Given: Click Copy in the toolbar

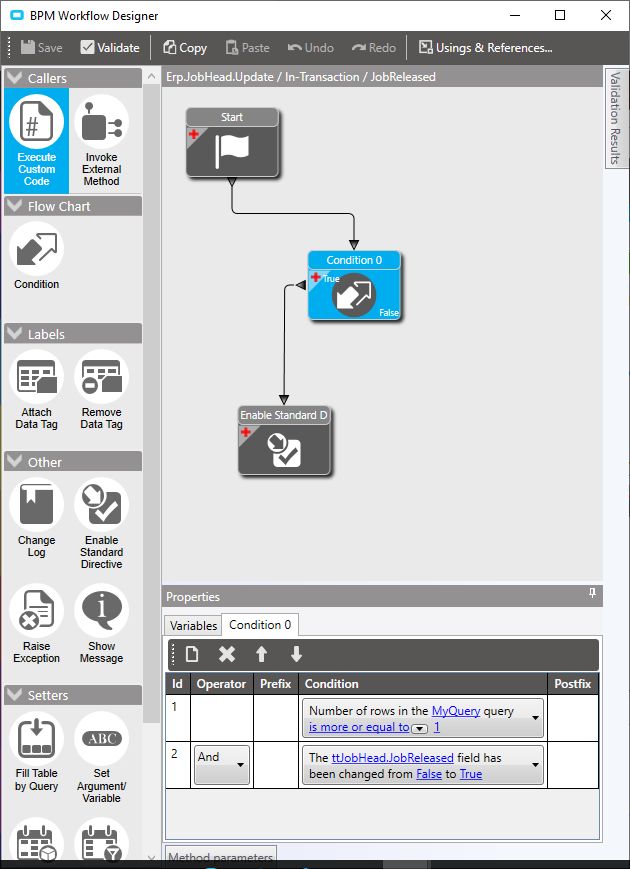Looking at the screenshot, I should point(185,48).
